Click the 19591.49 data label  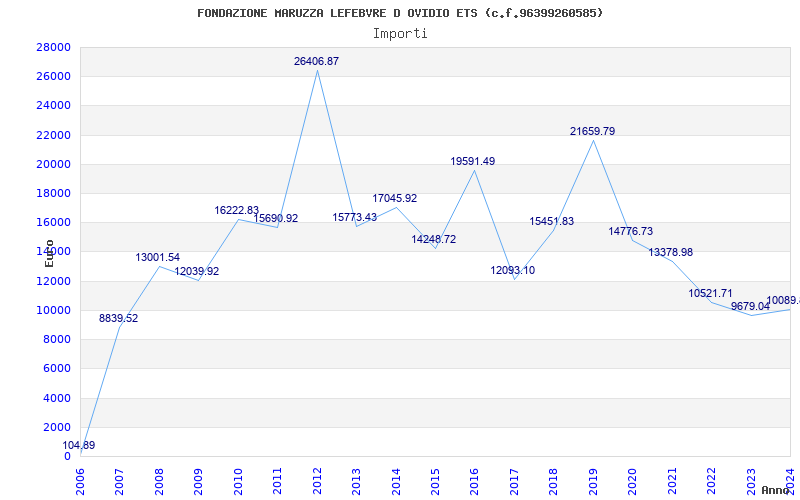point(472,161)
